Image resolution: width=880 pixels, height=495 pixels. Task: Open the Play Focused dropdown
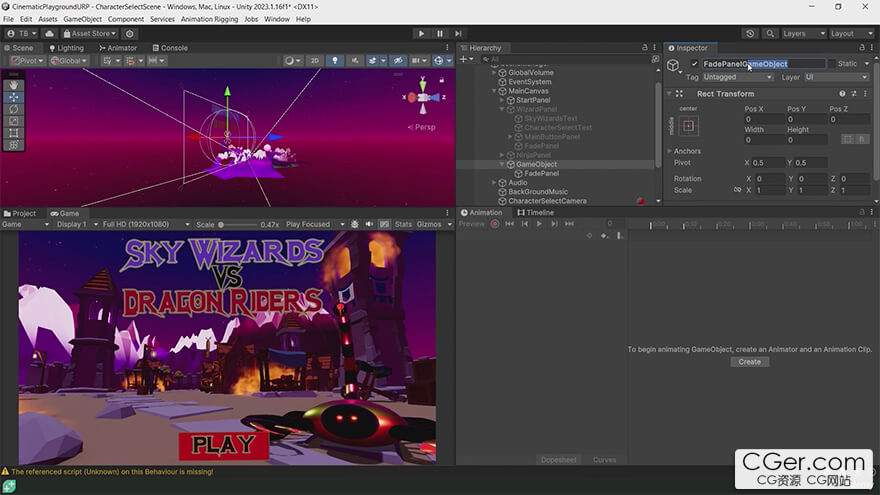[x=315, y=224]
